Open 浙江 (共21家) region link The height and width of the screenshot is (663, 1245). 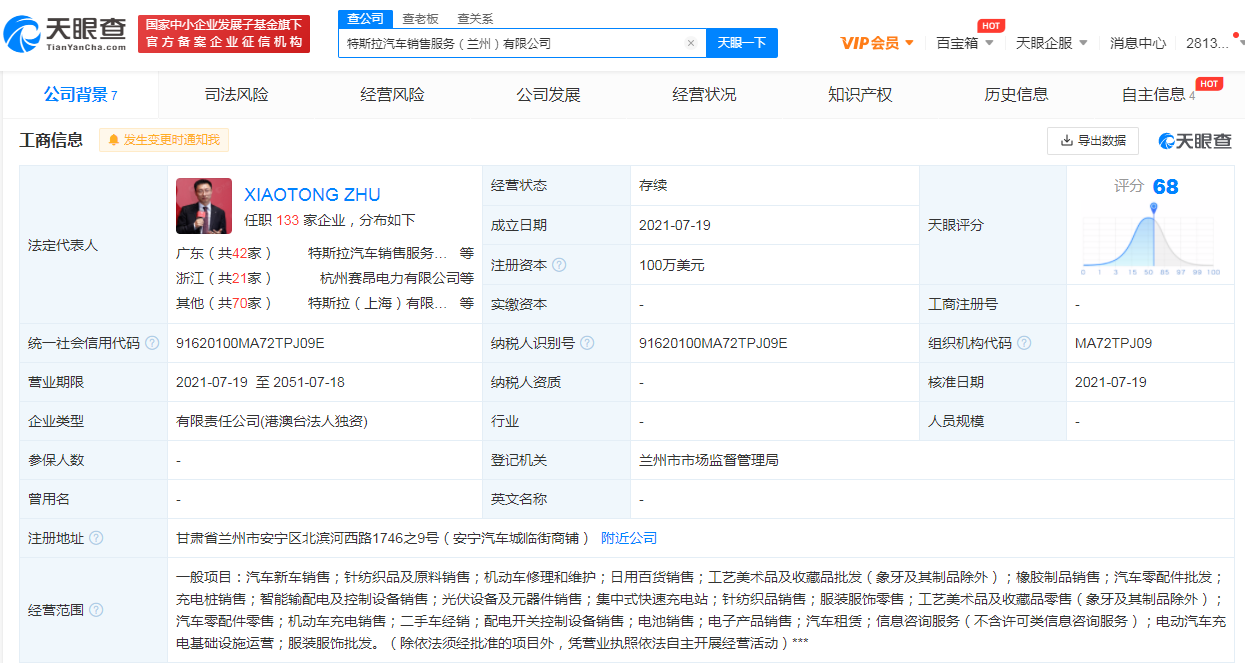click(x=224, y=278)
